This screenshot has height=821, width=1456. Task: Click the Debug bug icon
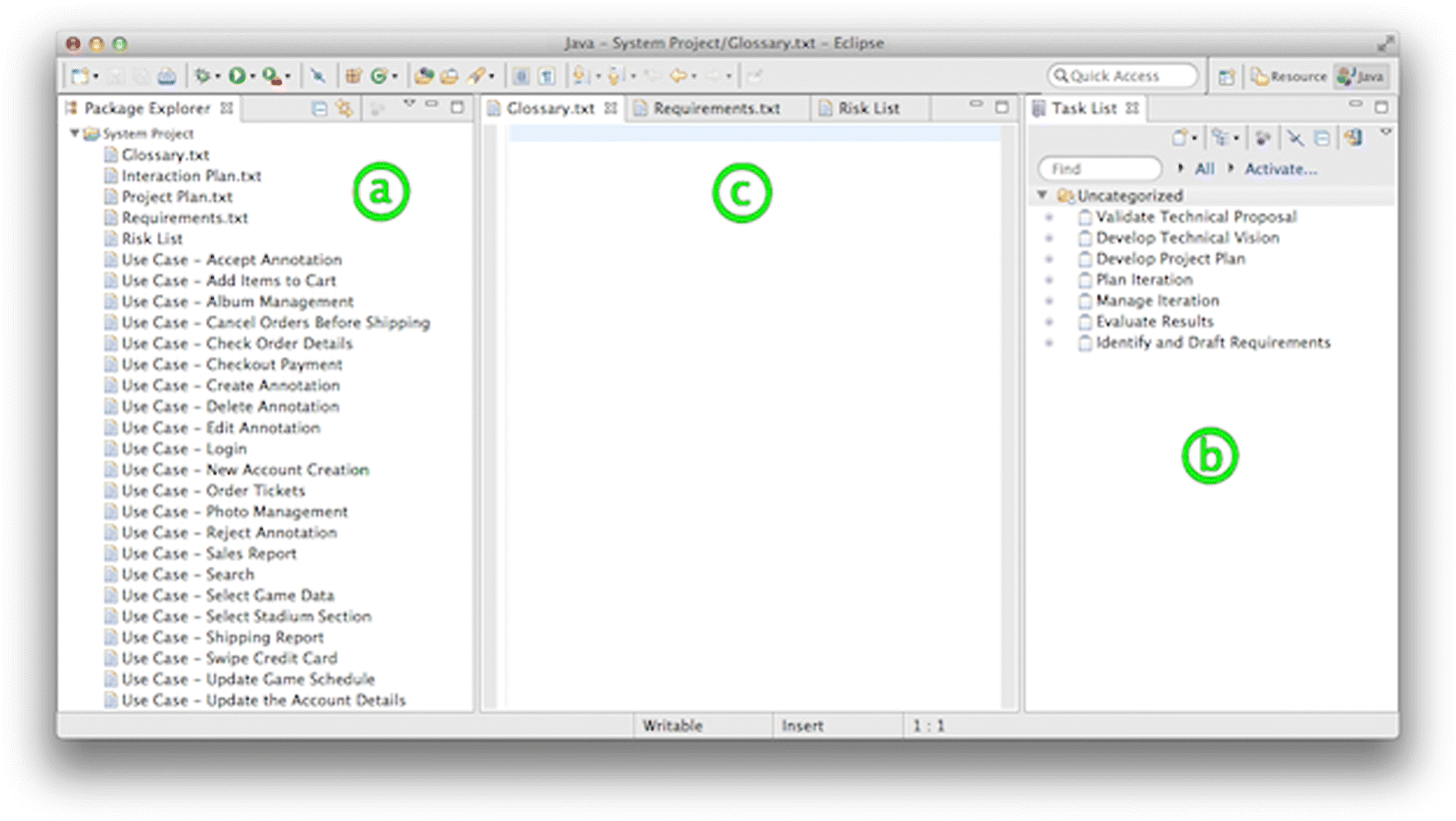pyautogui.click(x=203, y=76)
